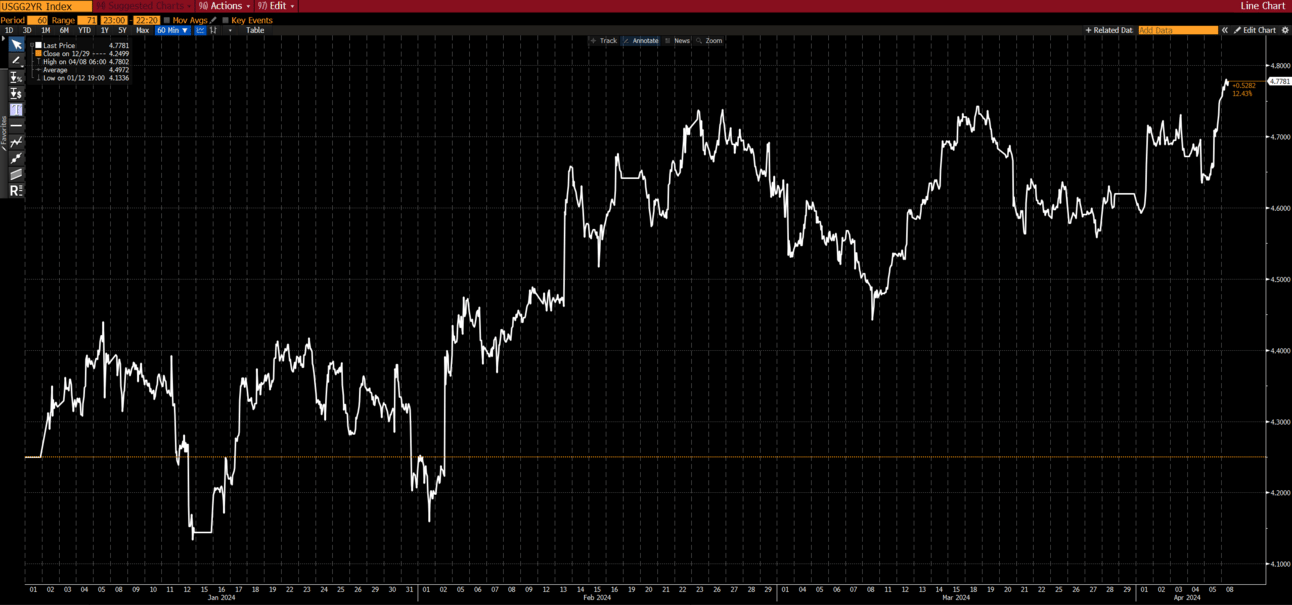Switch to Table view
Viewport: 1292px width, 605px height.
(x=255, y=30)
